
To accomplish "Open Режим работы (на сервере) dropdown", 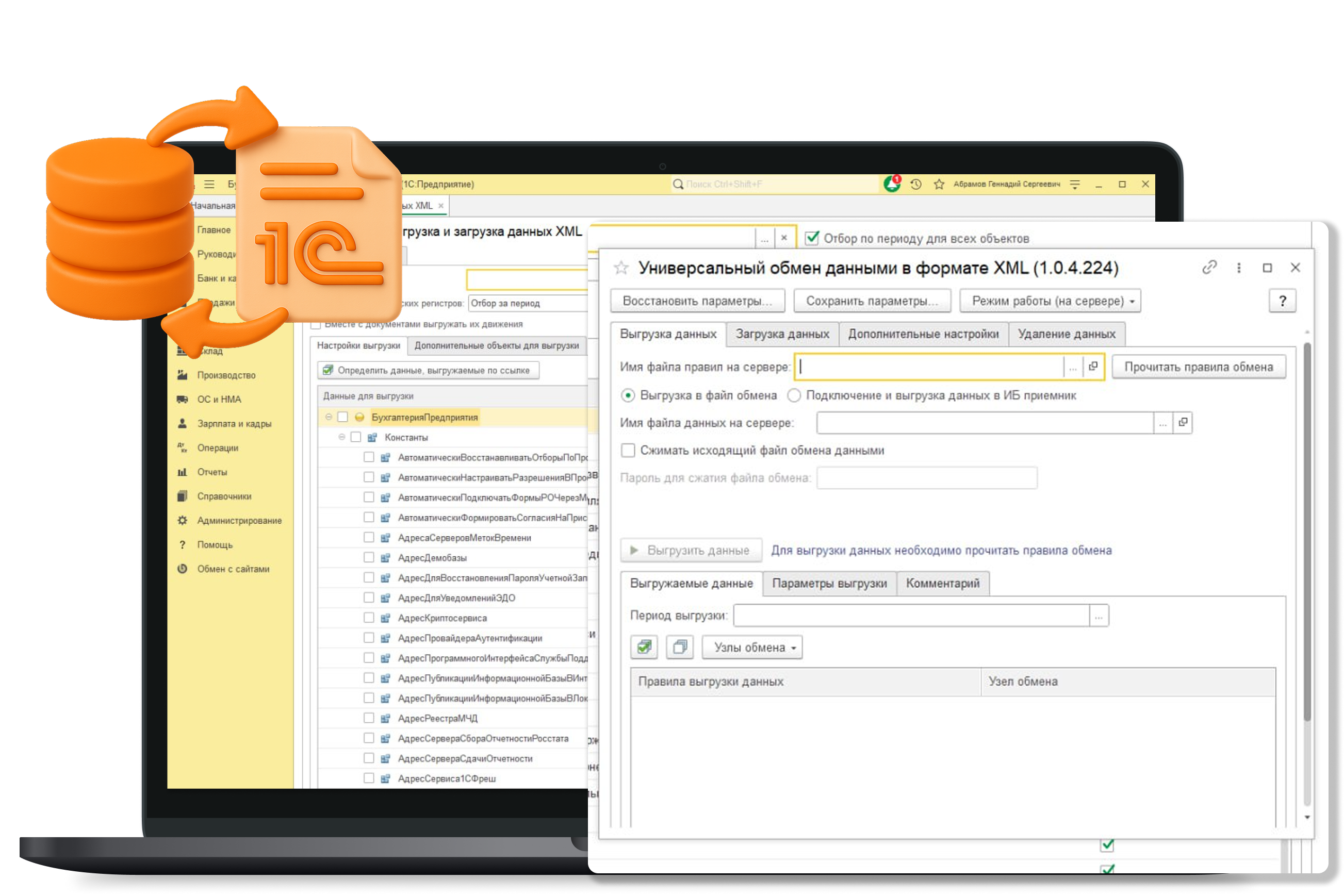I will 1050,301.
